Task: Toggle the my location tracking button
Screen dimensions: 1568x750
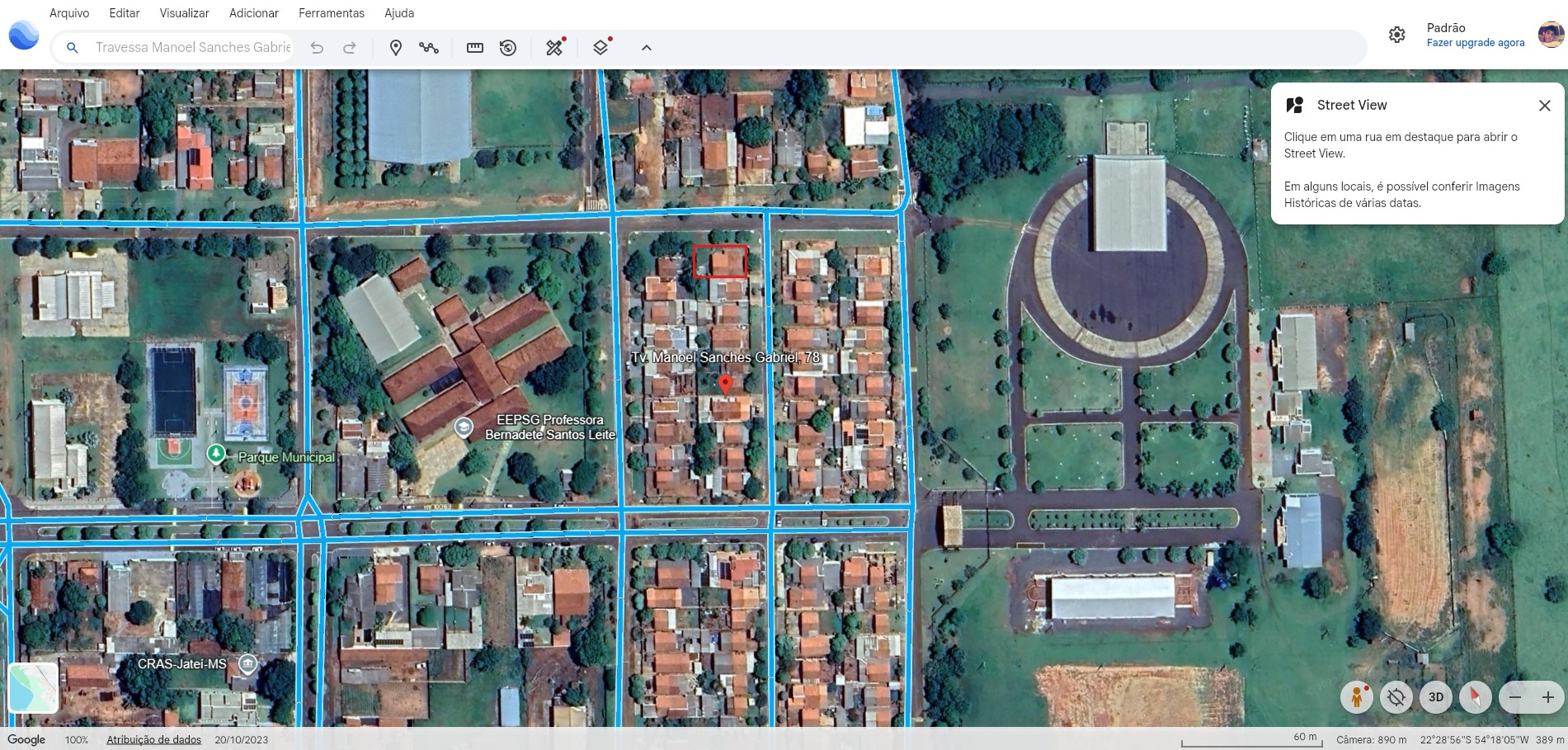Action: click(x=1396, y=697)
